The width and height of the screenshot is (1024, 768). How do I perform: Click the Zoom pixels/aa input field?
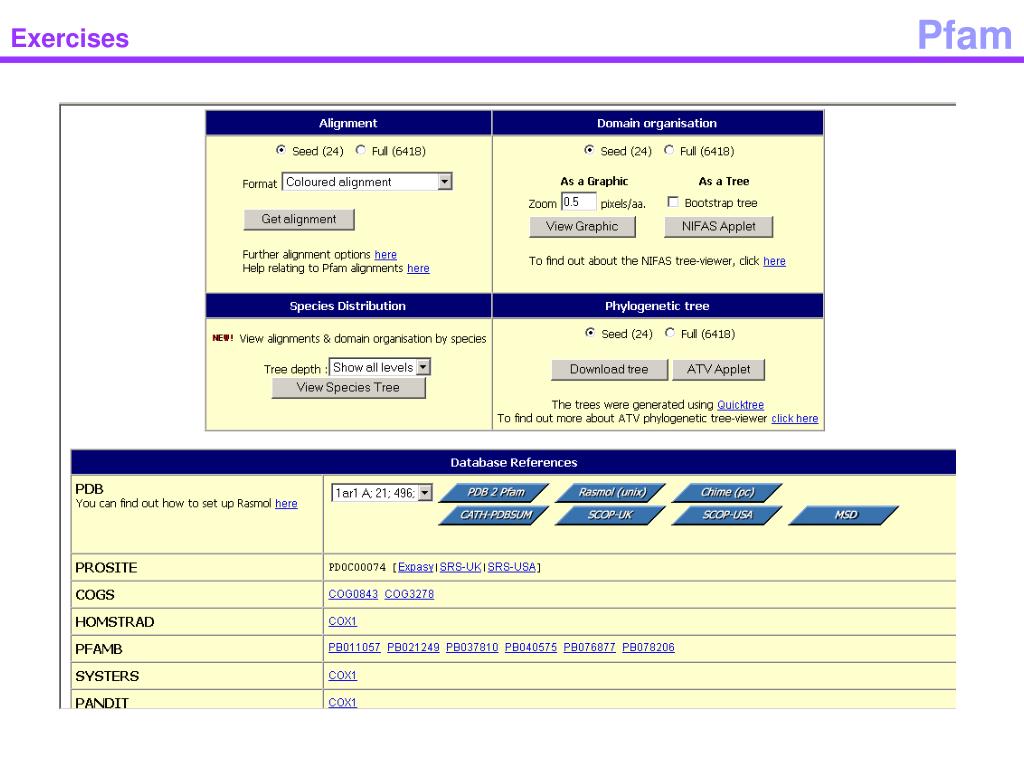[x=579, y=202]
